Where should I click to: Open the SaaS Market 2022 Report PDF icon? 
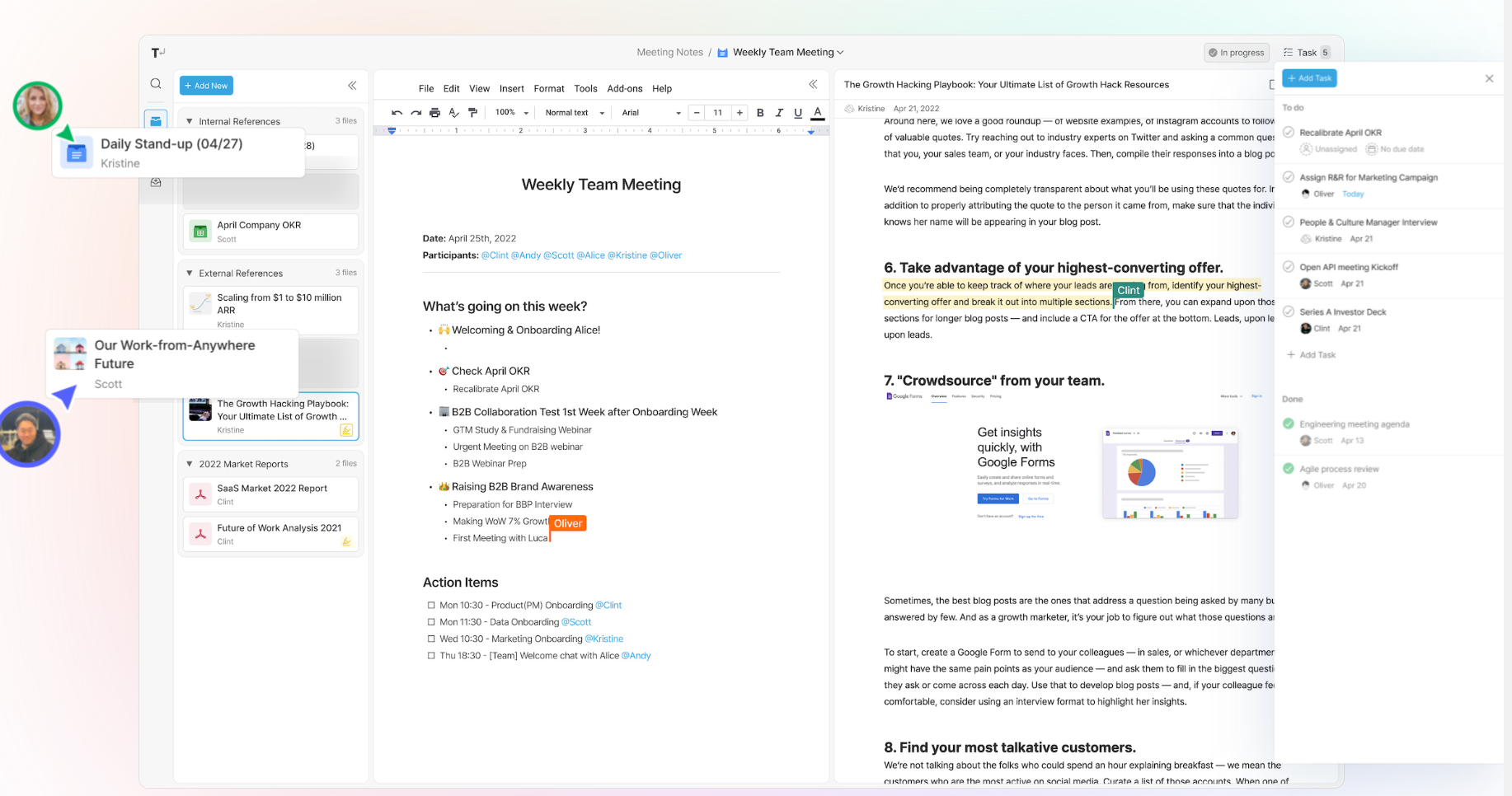pos(200,494)
